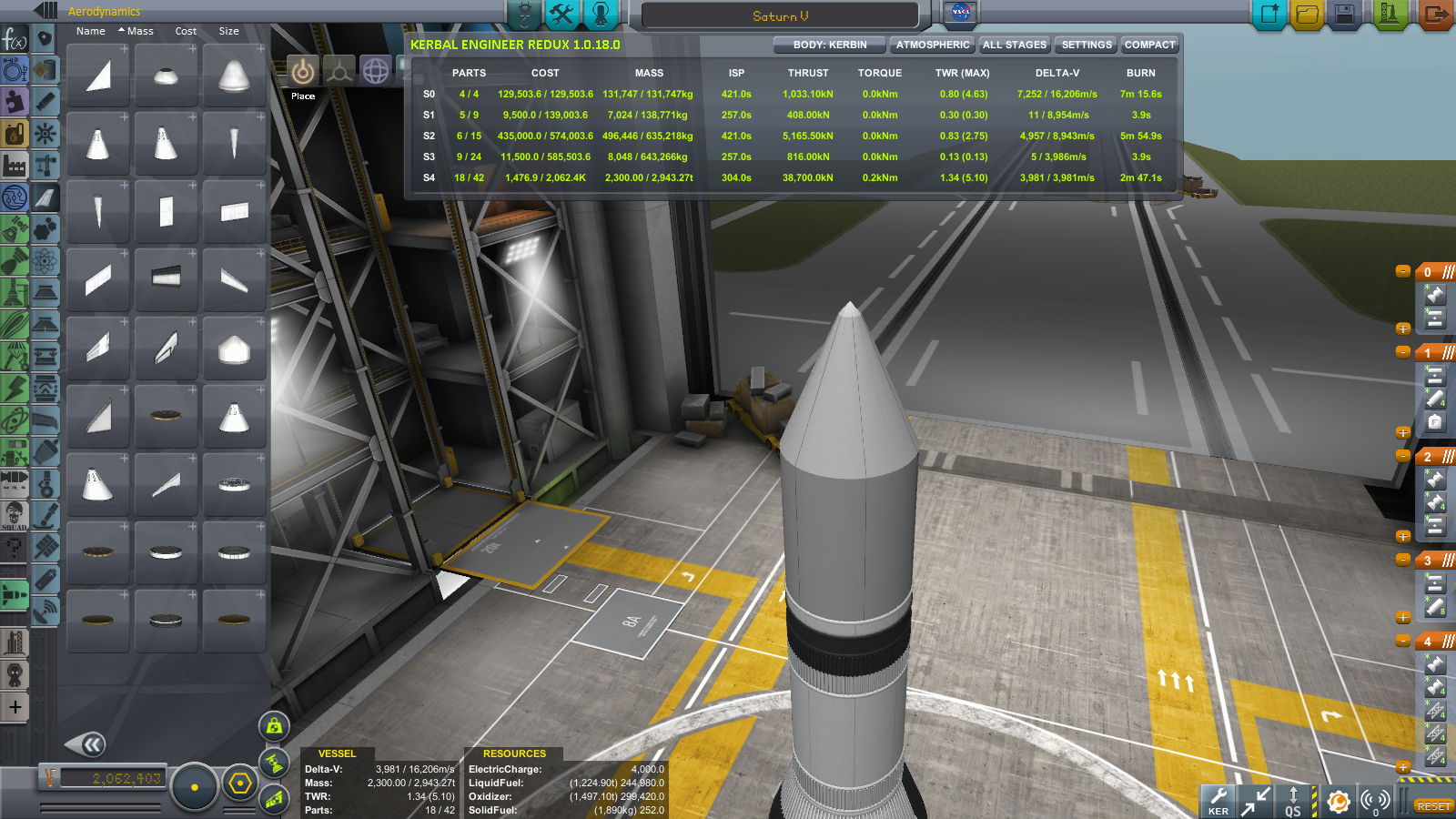Select the S4 row in Kerbal Engineer table

[x=793, y=177]
